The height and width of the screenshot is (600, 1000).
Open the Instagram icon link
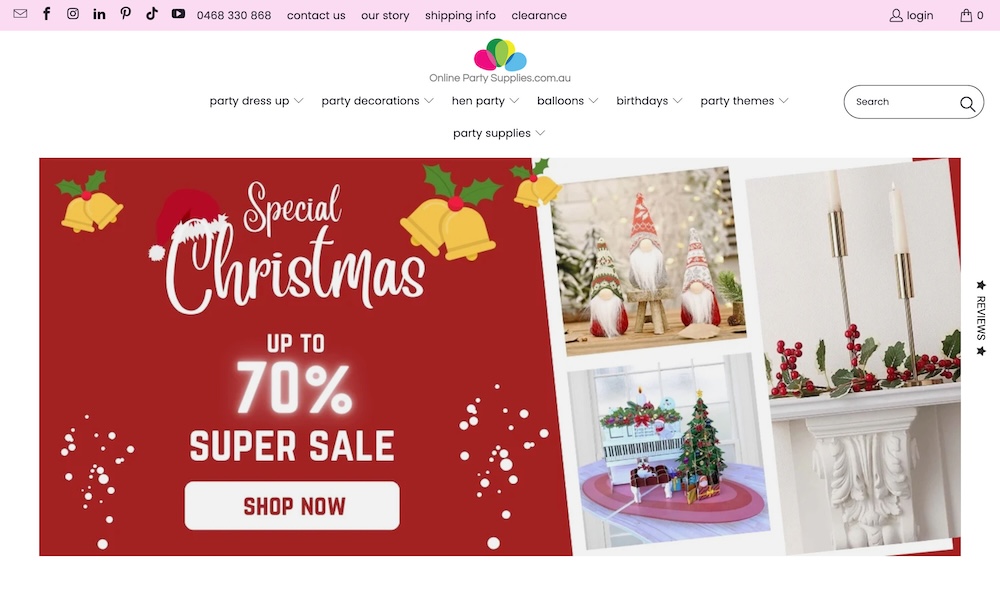pyautogui.click(x=73, y=14)
